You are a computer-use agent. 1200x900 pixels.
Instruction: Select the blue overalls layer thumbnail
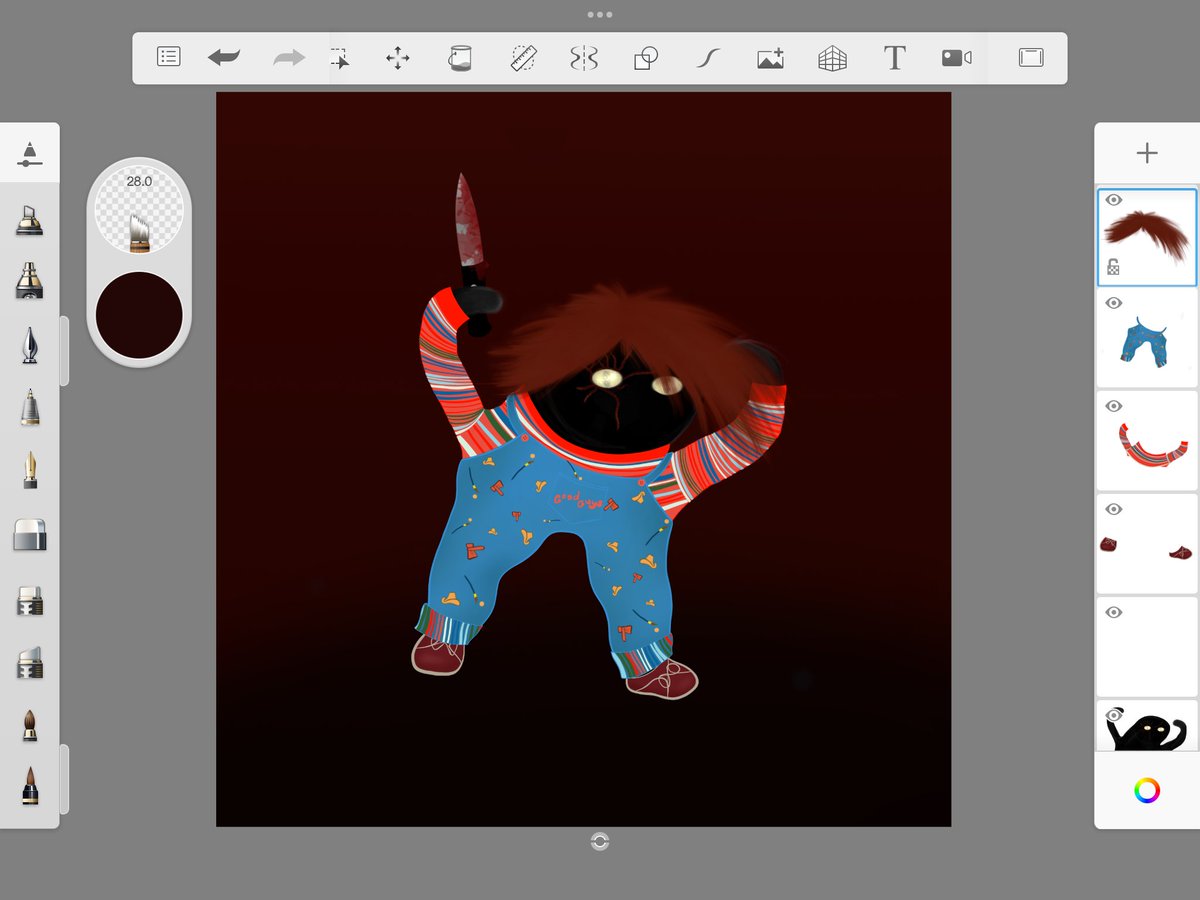point(1147,340)
